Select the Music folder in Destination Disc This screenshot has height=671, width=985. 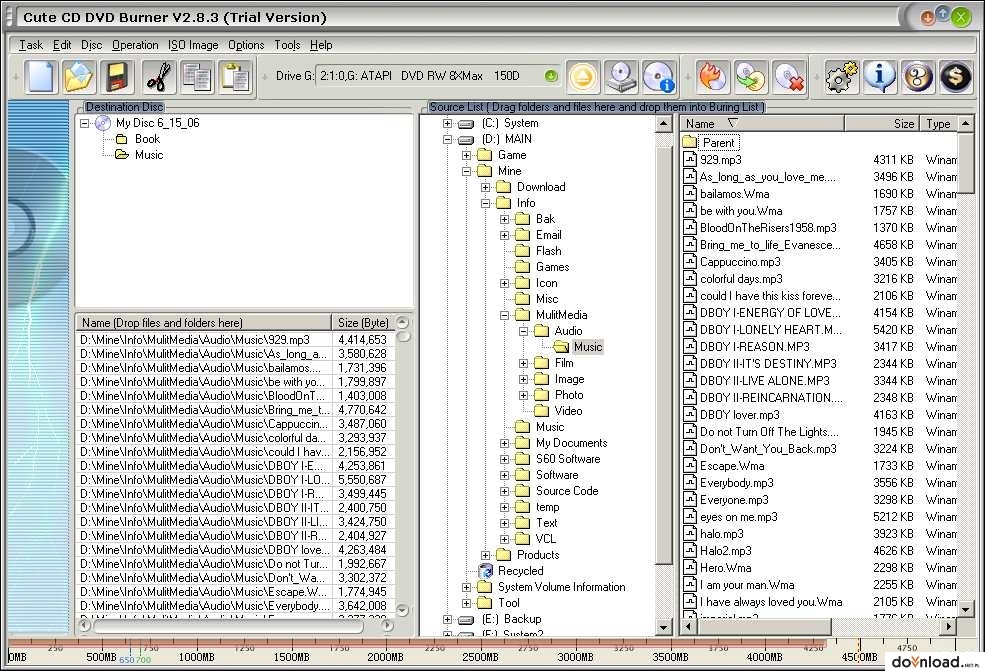coord(149,155)
